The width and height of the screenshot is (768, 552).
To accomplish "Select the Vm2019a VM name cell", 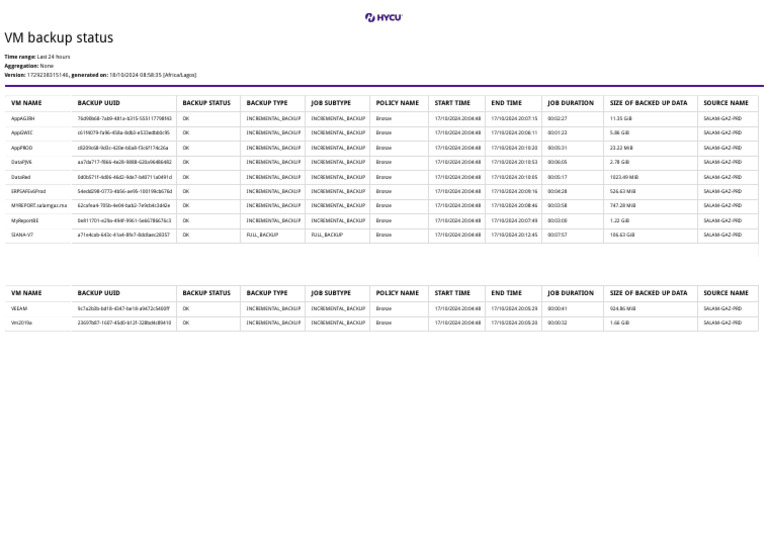I will click(x=22, y=323).
